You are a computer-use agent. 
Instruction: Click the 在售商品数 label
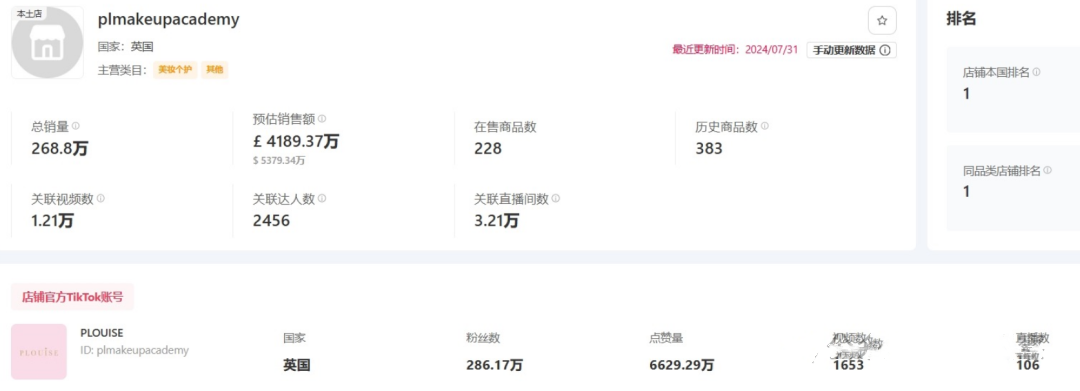[x=505, y=127]
